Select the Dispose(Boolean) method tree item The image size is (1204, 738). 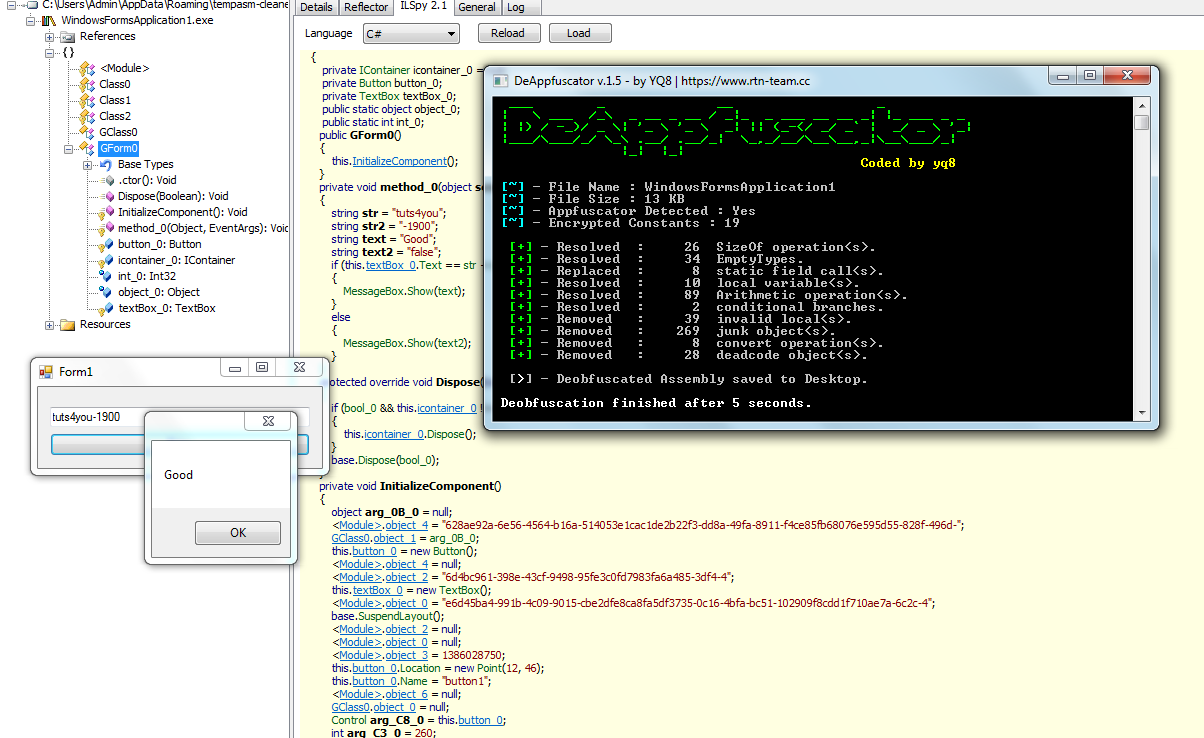point(172,196)
